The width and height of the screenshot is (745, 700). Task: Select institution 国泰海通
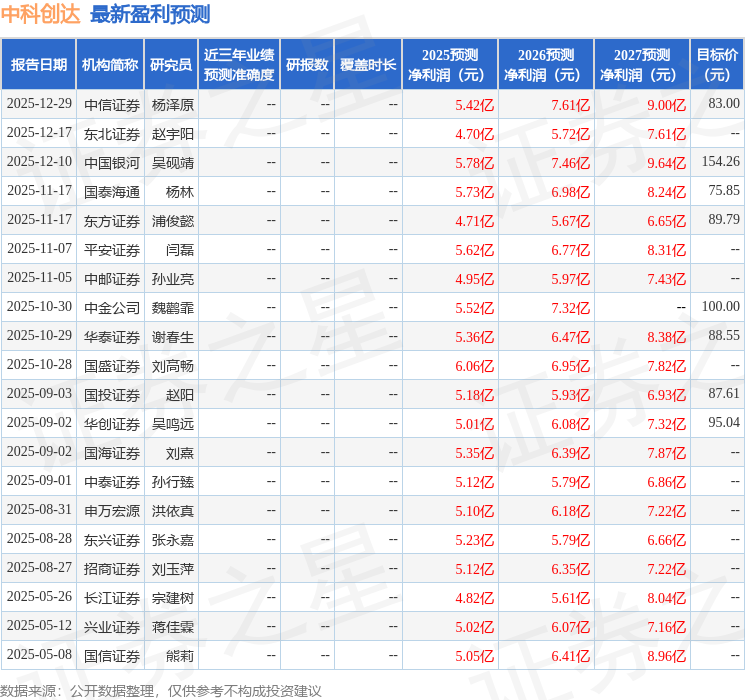click(x=112, y=192)
